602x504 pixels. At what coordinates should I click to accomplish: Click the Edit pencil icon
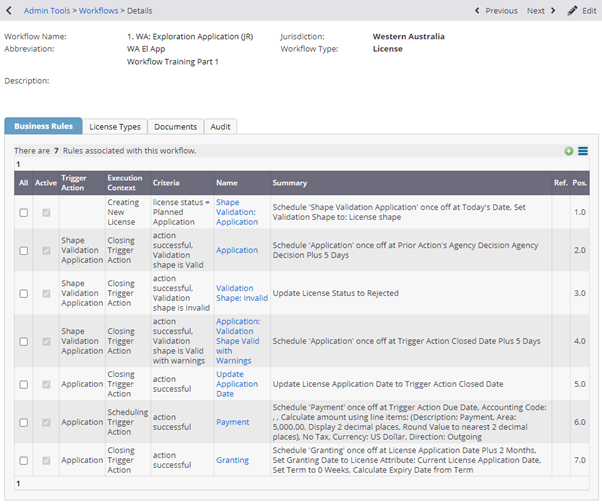(x=572, y=10)
